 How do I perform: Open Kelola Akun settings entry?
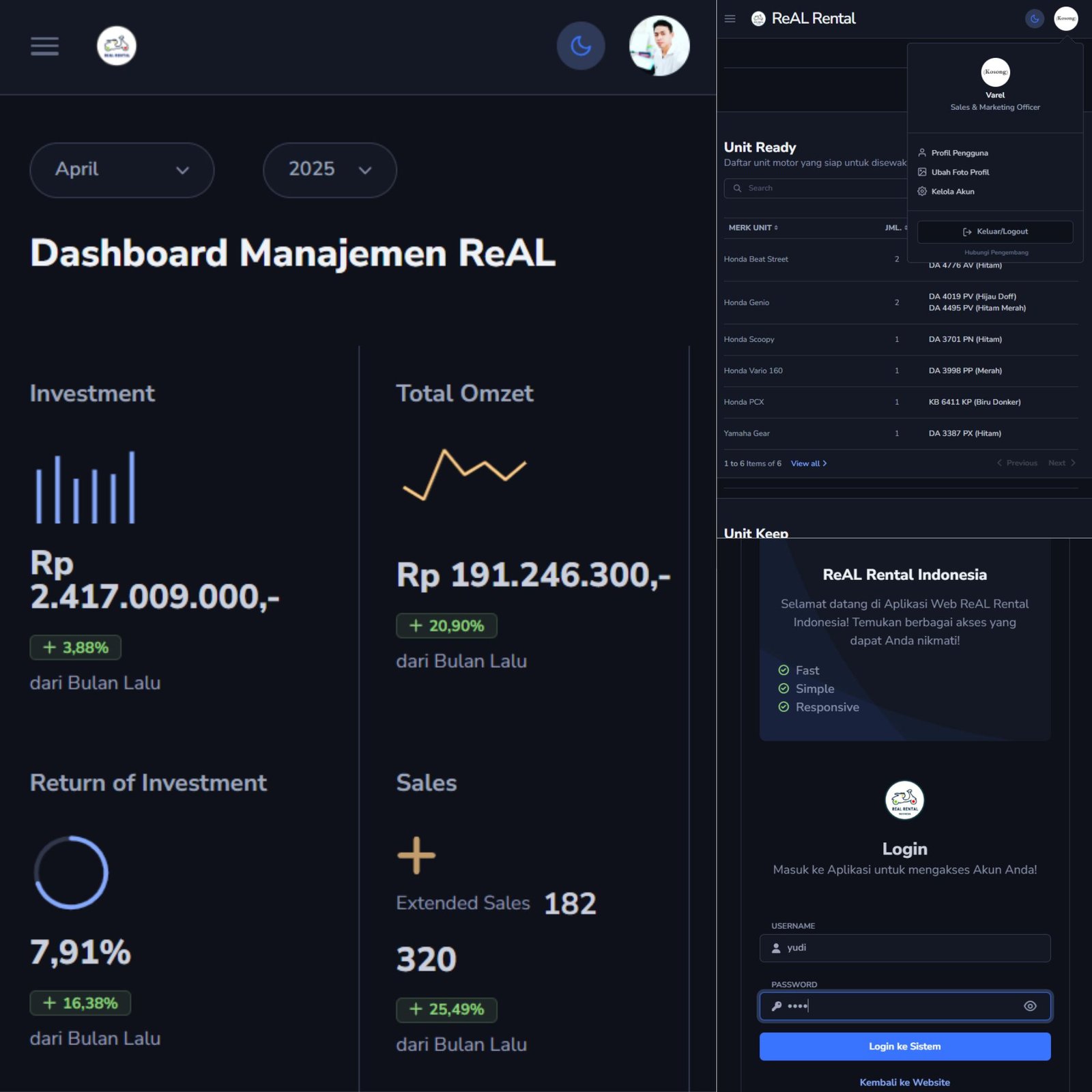(x=952, y=192)
